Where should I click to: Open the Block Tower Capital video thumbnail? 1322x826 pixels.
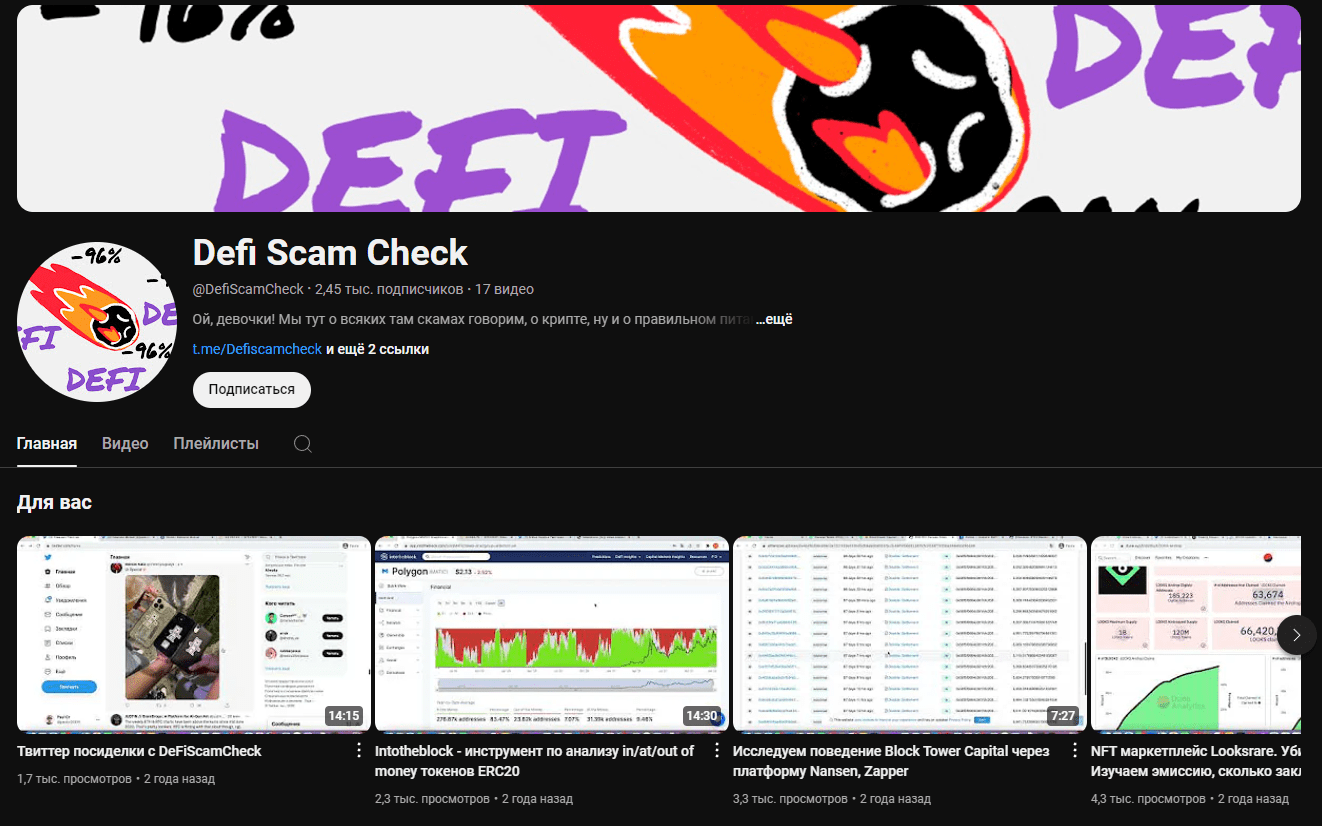[x=910, y=634]
